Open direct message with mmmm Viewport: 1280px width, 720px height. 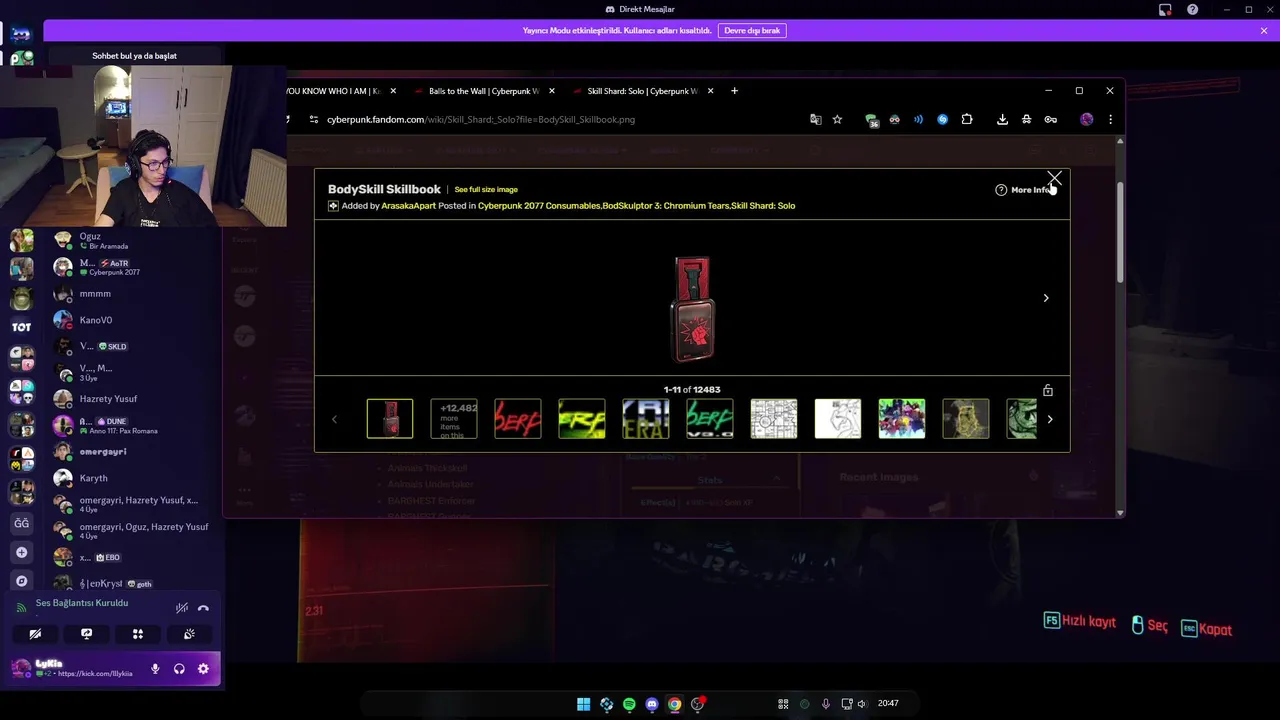tap(134, 294)
